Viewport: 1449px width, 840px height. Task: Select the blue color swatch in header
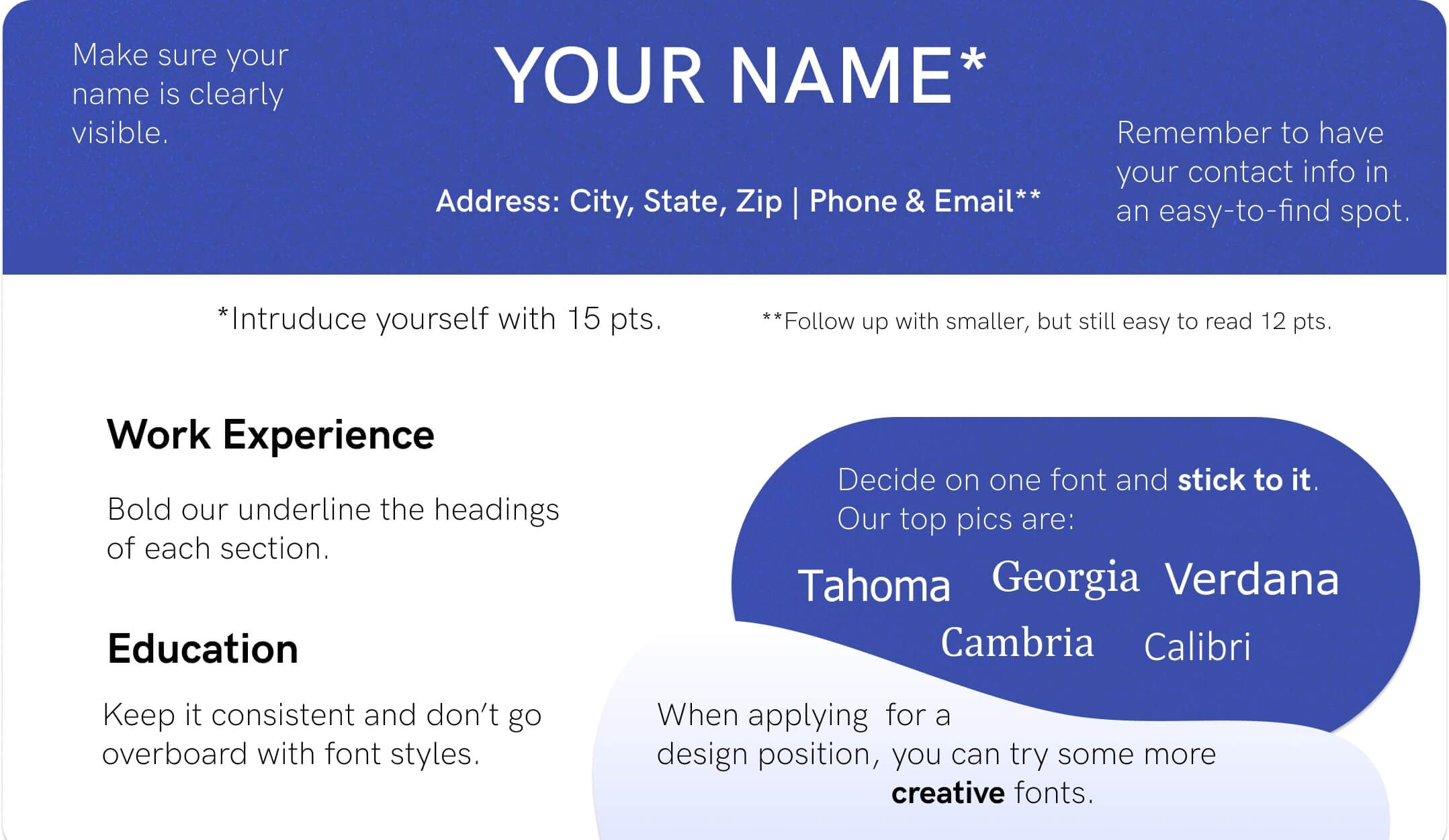(x=724, y=140)
